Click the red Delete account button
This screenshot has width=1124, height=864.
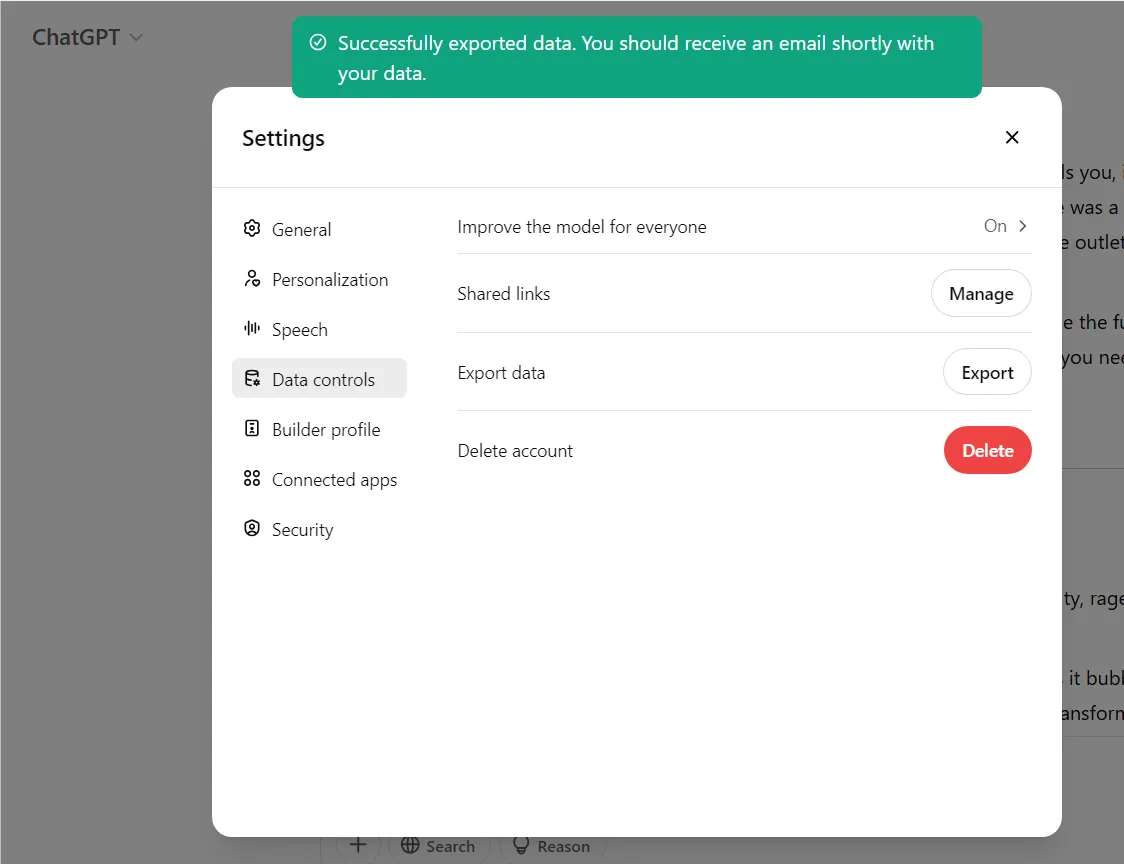point(987,450)
